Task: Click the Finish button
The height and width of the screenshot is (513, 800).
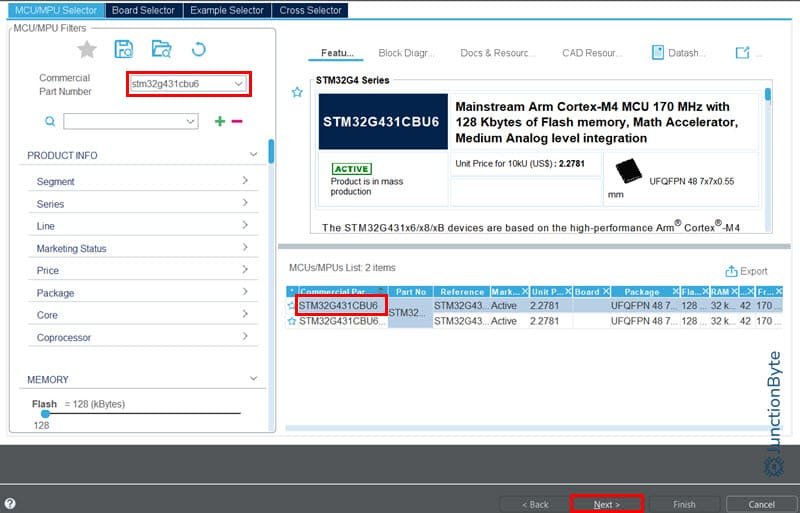Action: coord(684,504)
